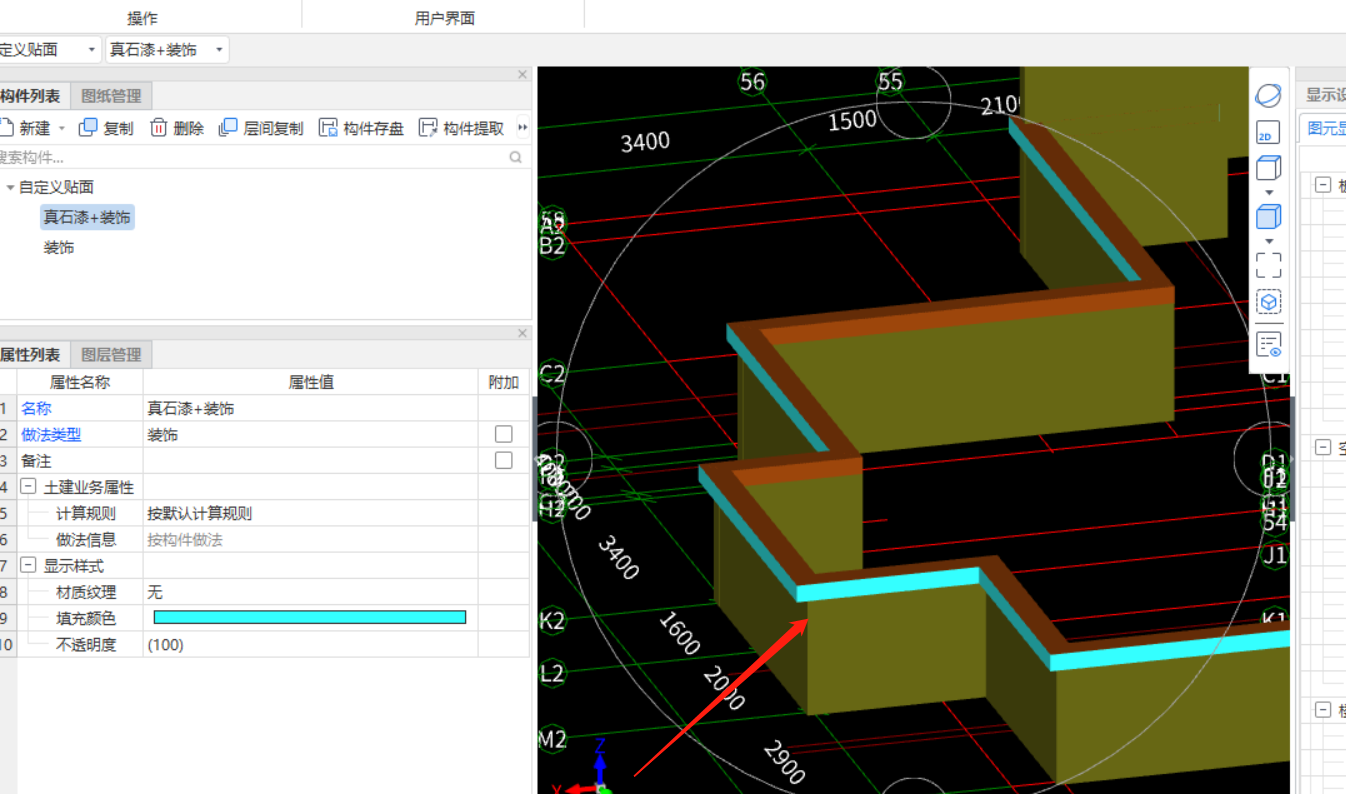Viewport: 1346px width, 794px height.
Task: Collapse the bottom tree node in right panel
Action: pos(1323,710)
